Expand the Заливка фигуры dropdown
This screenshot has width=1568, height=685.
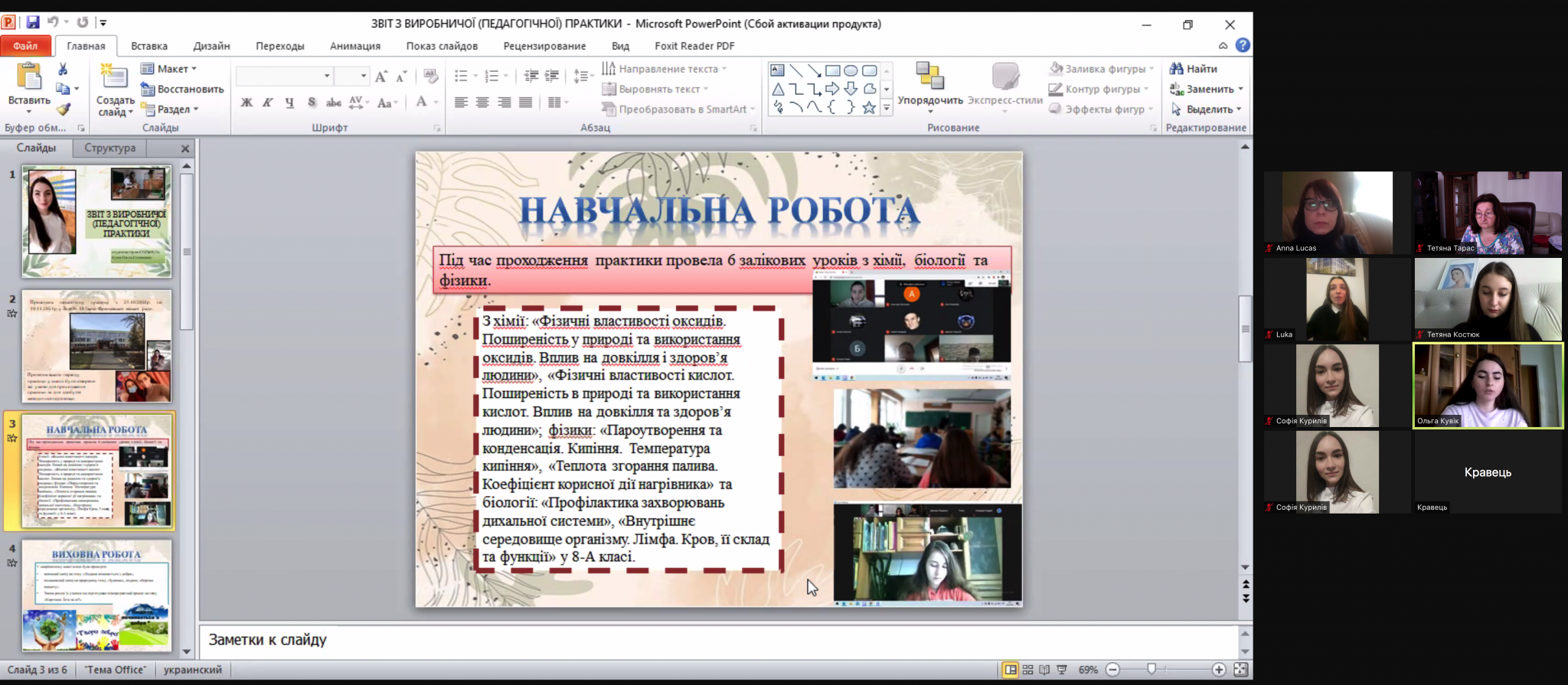pos(1101,69)
